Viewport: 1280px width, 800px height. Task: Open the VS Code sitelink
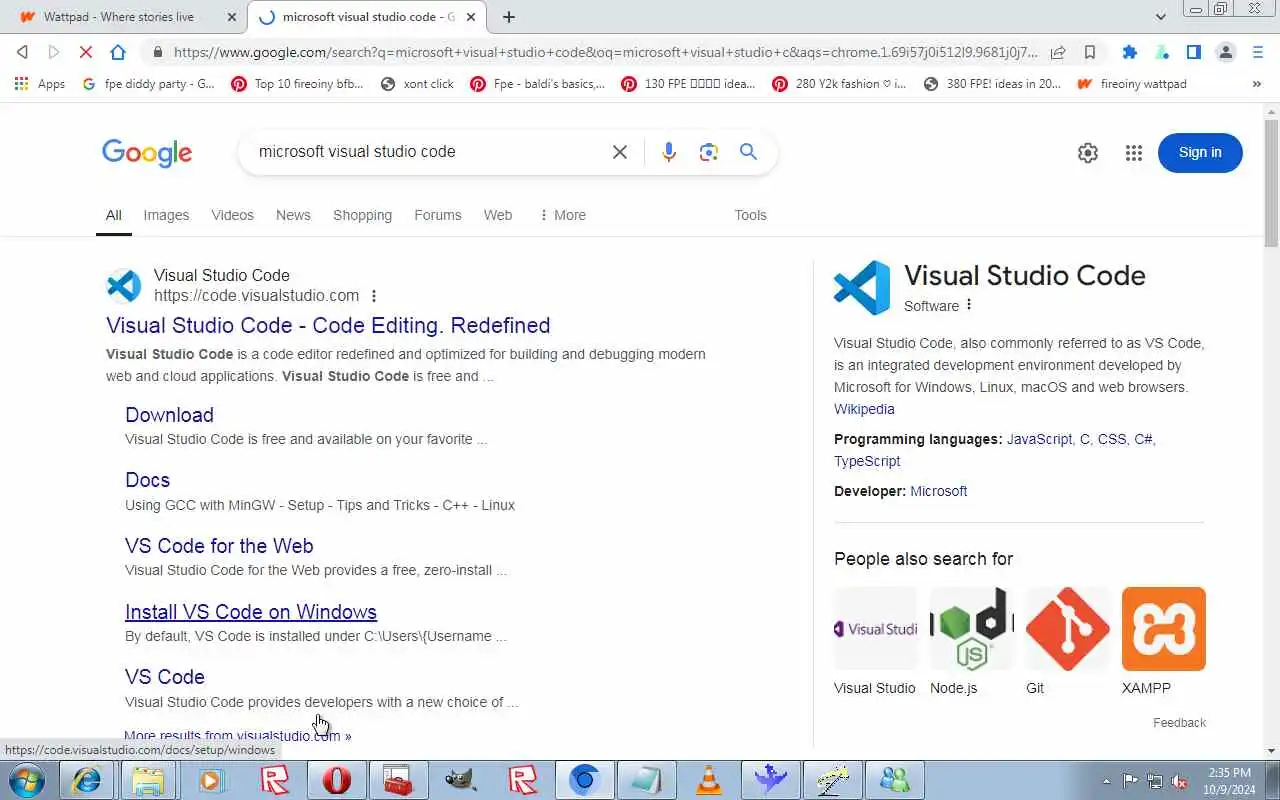pos(165,677)
